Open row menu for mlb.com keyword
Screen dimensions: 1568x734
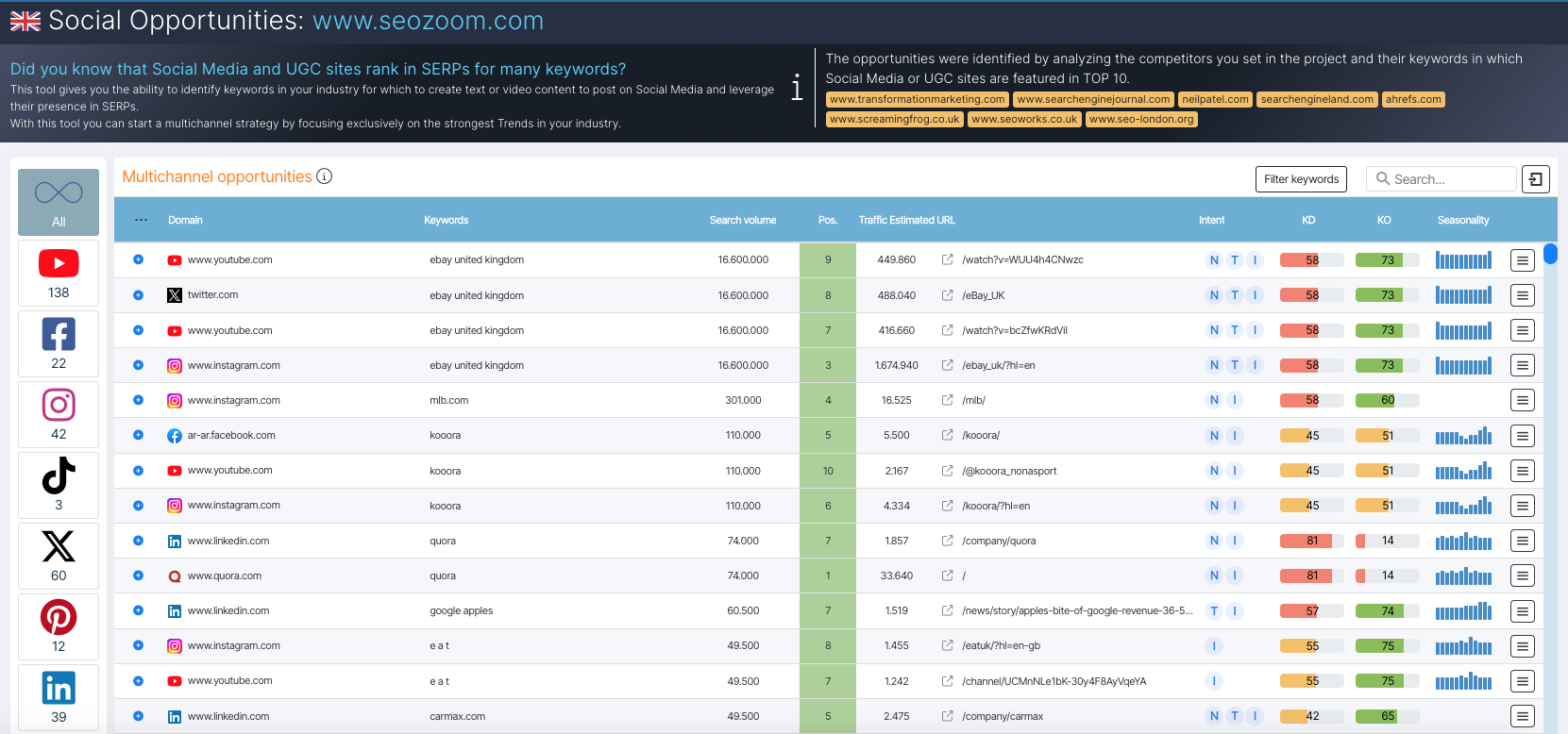(1522, 400)
